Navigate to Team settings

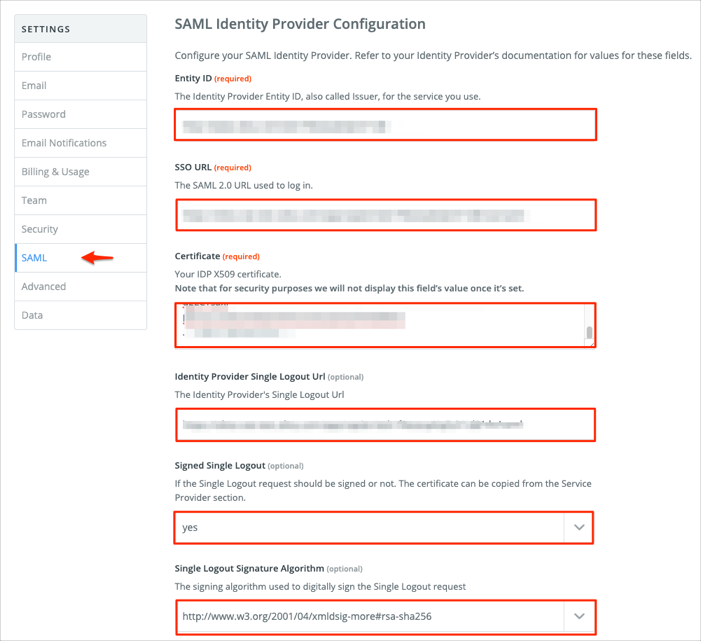[34, 200]
